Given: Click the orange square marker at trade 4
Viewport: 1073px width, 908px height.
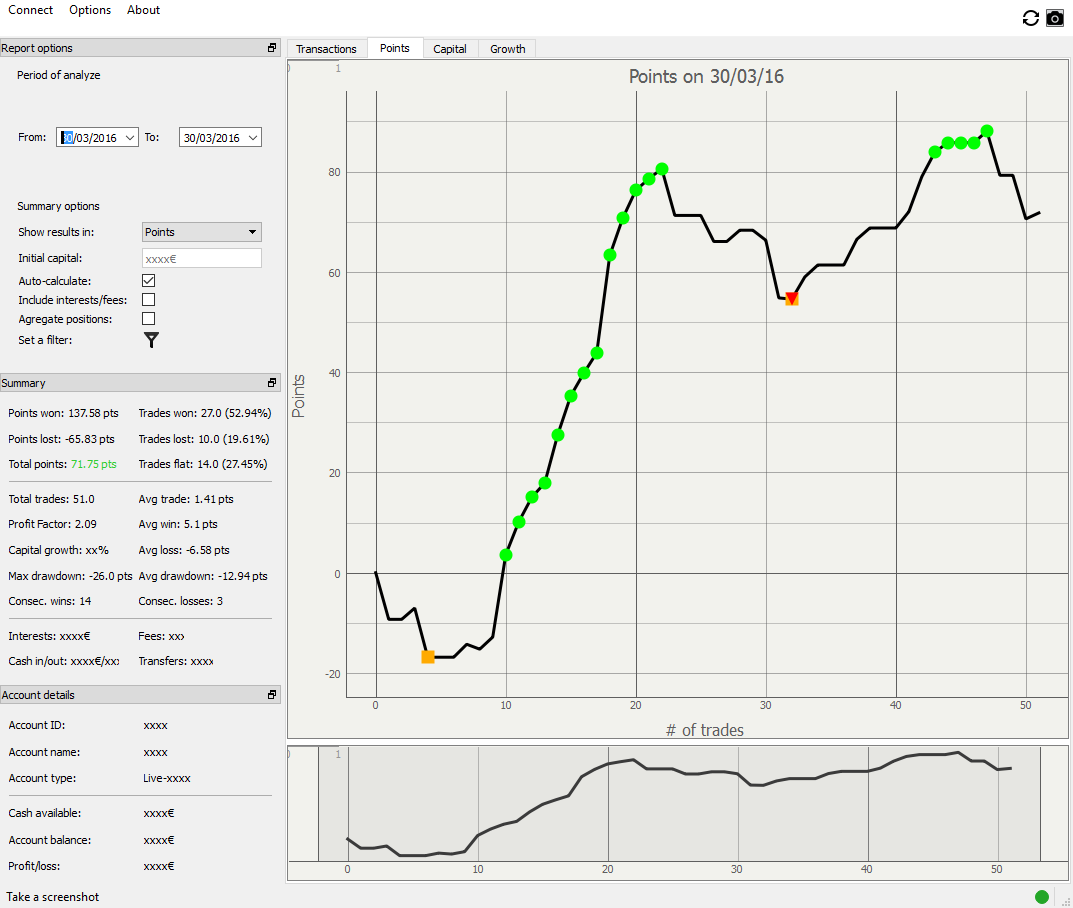Looking at the screenshot, I should click(428, 657).
